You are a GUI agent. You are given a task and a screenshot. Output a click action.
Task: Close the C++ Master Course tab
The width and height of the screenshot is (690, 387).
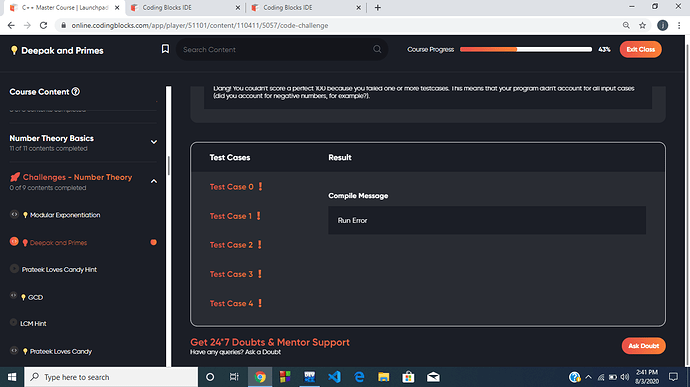117,7
